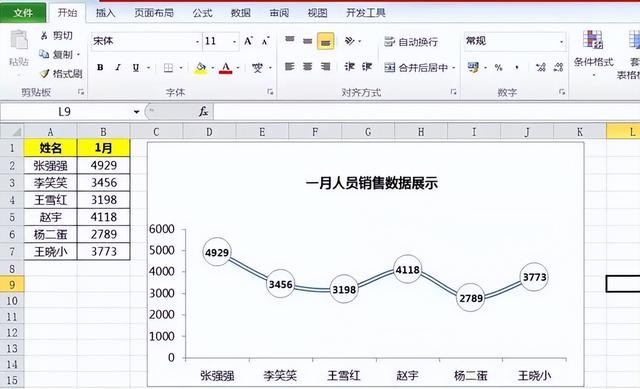Click the Select All corner triangle

pos(16,132)
